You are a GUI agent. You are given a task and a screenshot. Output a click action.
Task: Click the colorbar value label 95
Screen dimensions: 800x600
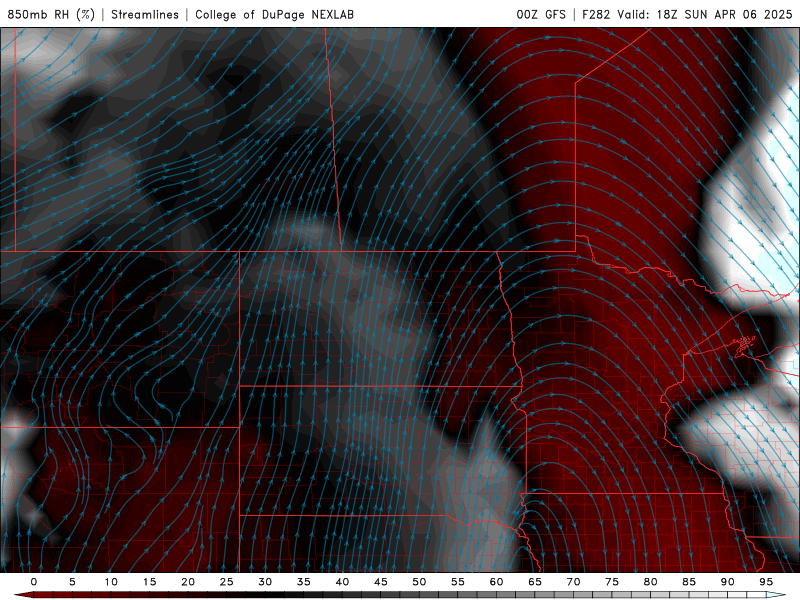click(x=766, y=582)
